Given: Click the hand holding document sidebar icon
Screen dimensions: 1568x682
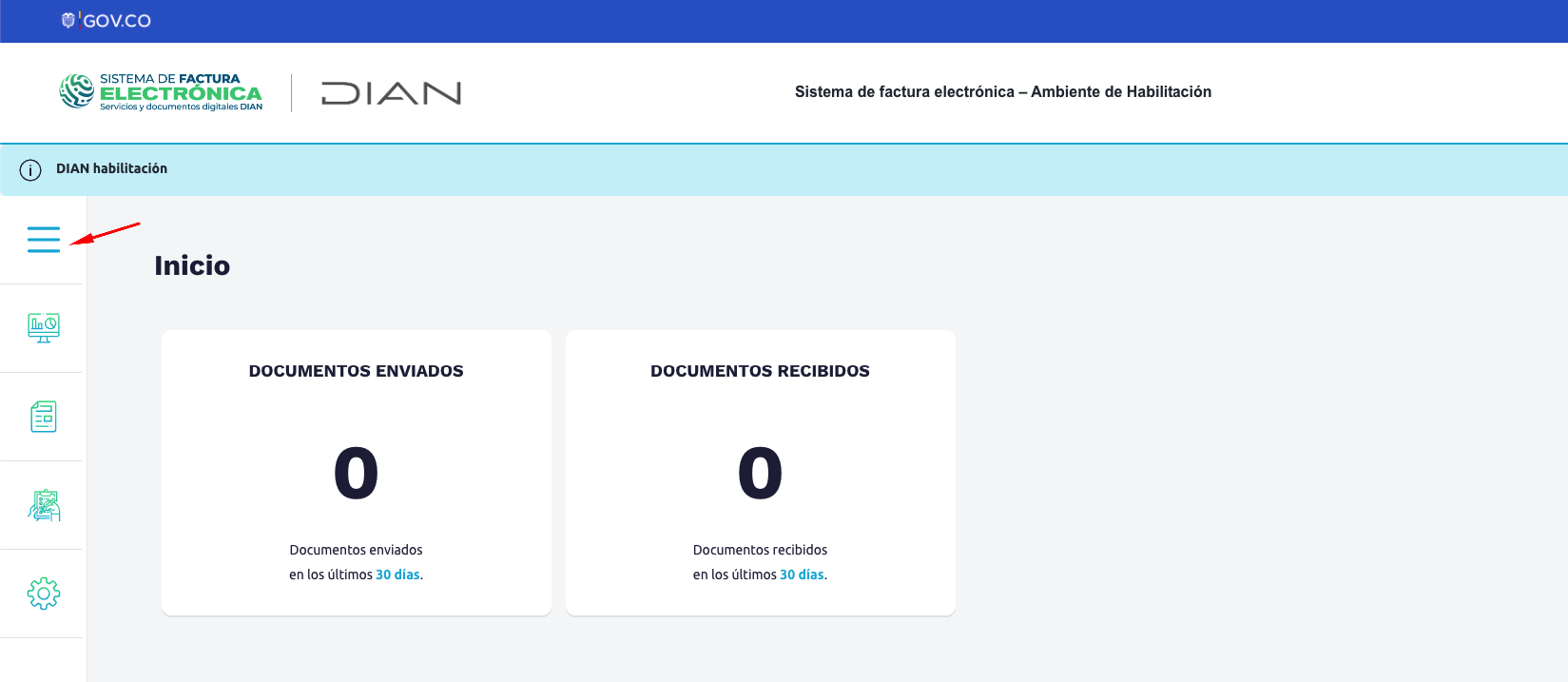Looking at the screenshot, I should 44,505.
